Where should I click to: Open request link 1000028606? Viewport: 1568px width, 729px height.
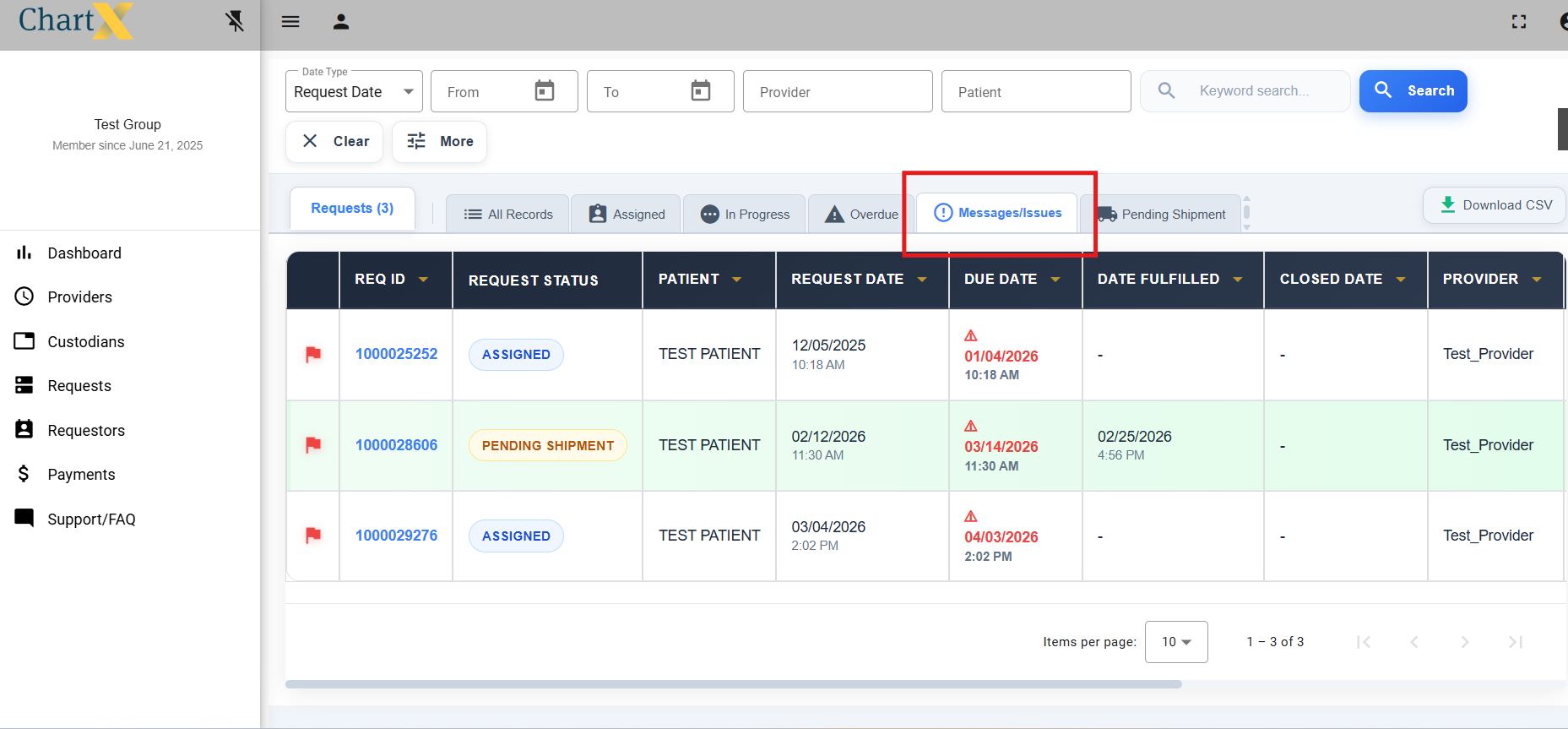click(396, 445)
